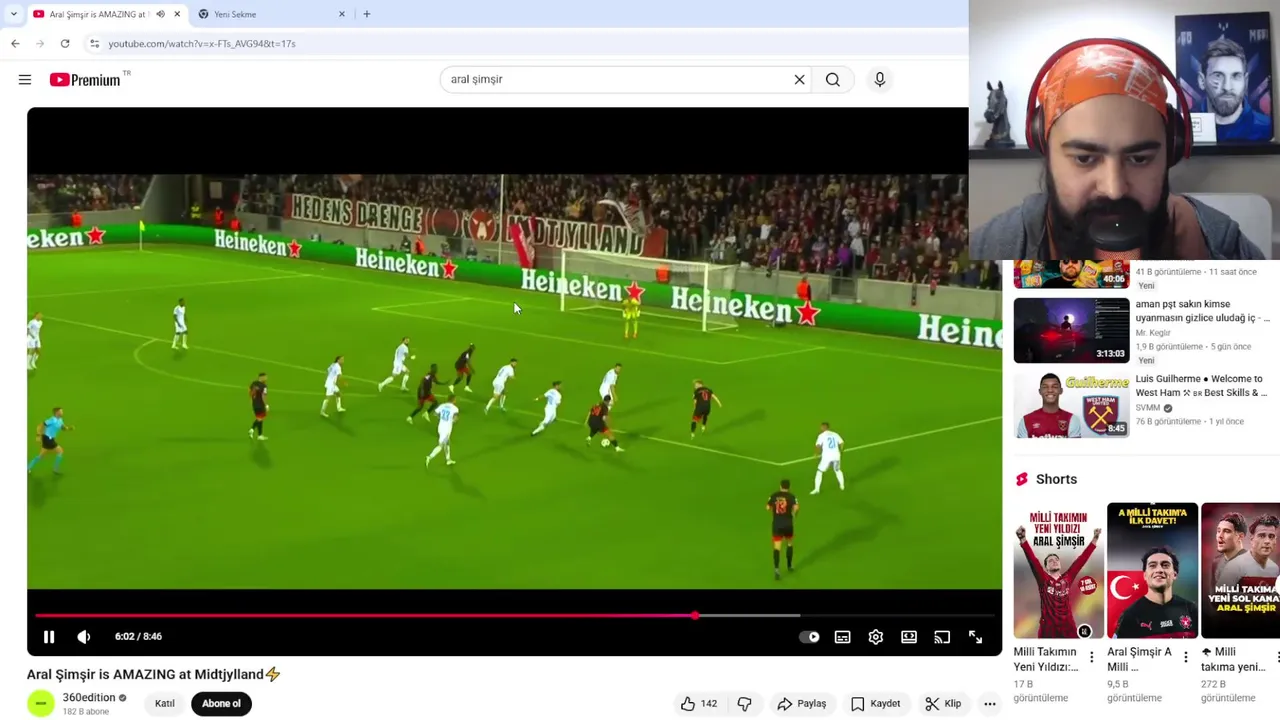
Task: Go back in browser history
Action: pos(15,44)
